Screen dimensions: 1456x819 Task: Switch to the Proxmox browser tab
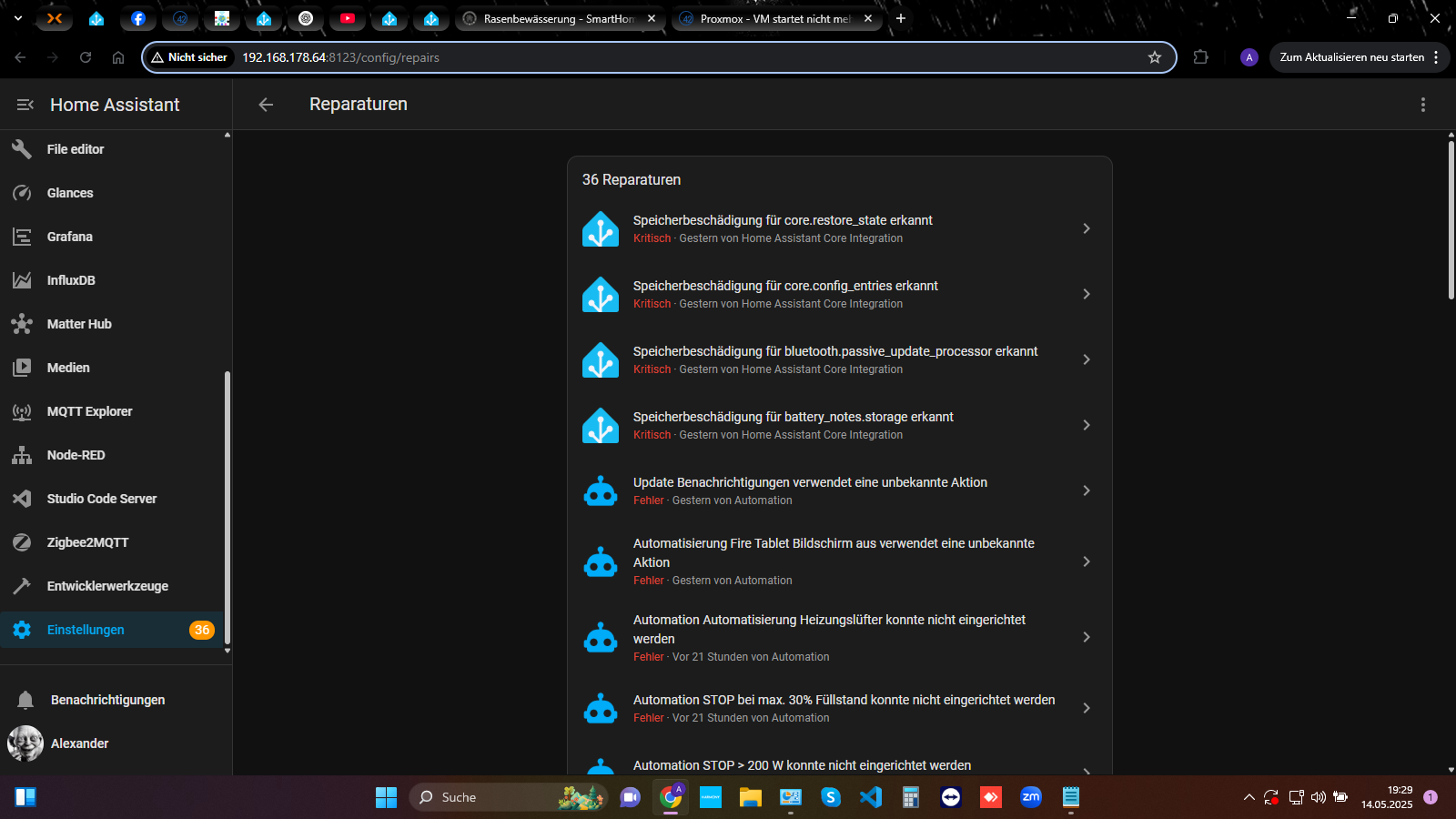pyautogui.click(x=773, y=18)
